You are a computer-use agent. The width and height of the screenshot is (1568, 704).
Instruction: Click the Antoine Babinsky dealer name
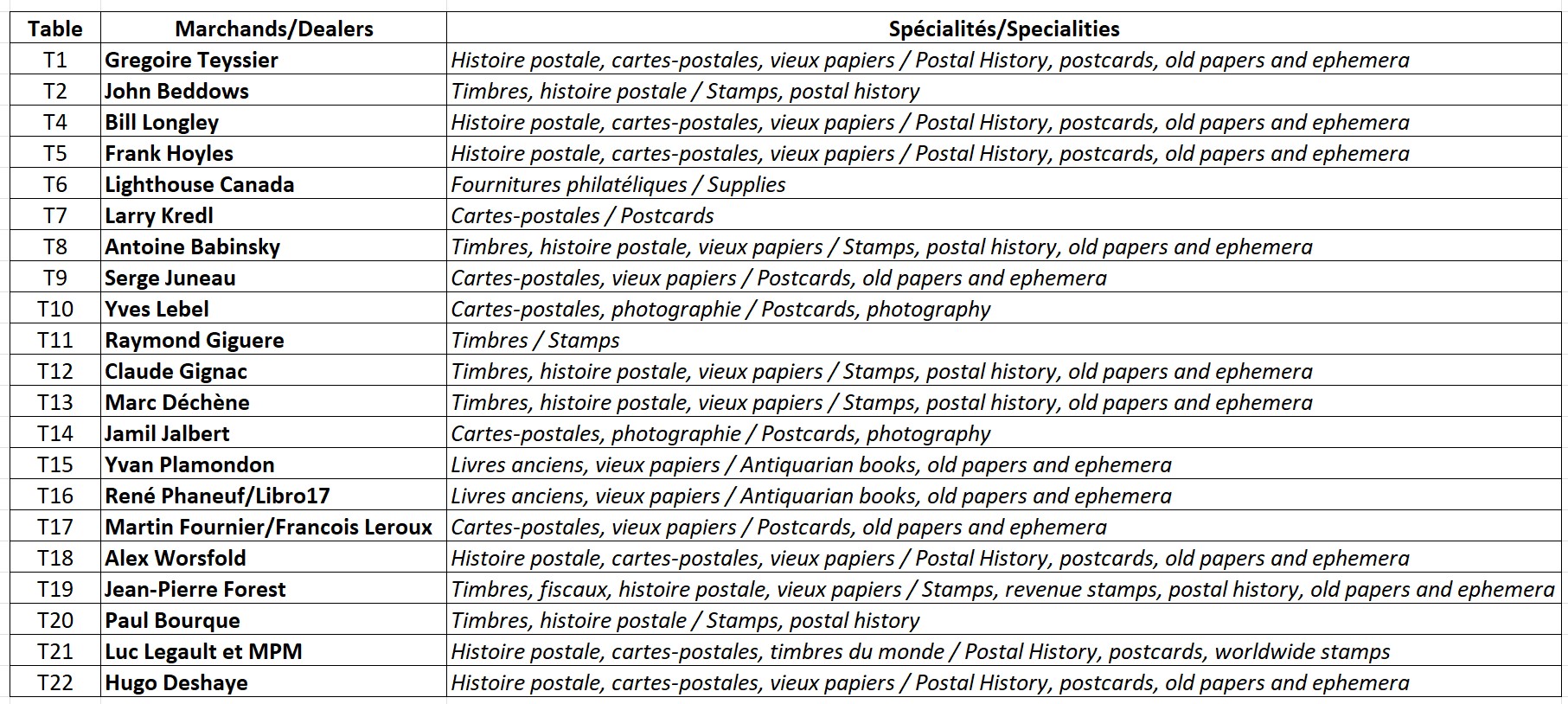pos(192,246)
